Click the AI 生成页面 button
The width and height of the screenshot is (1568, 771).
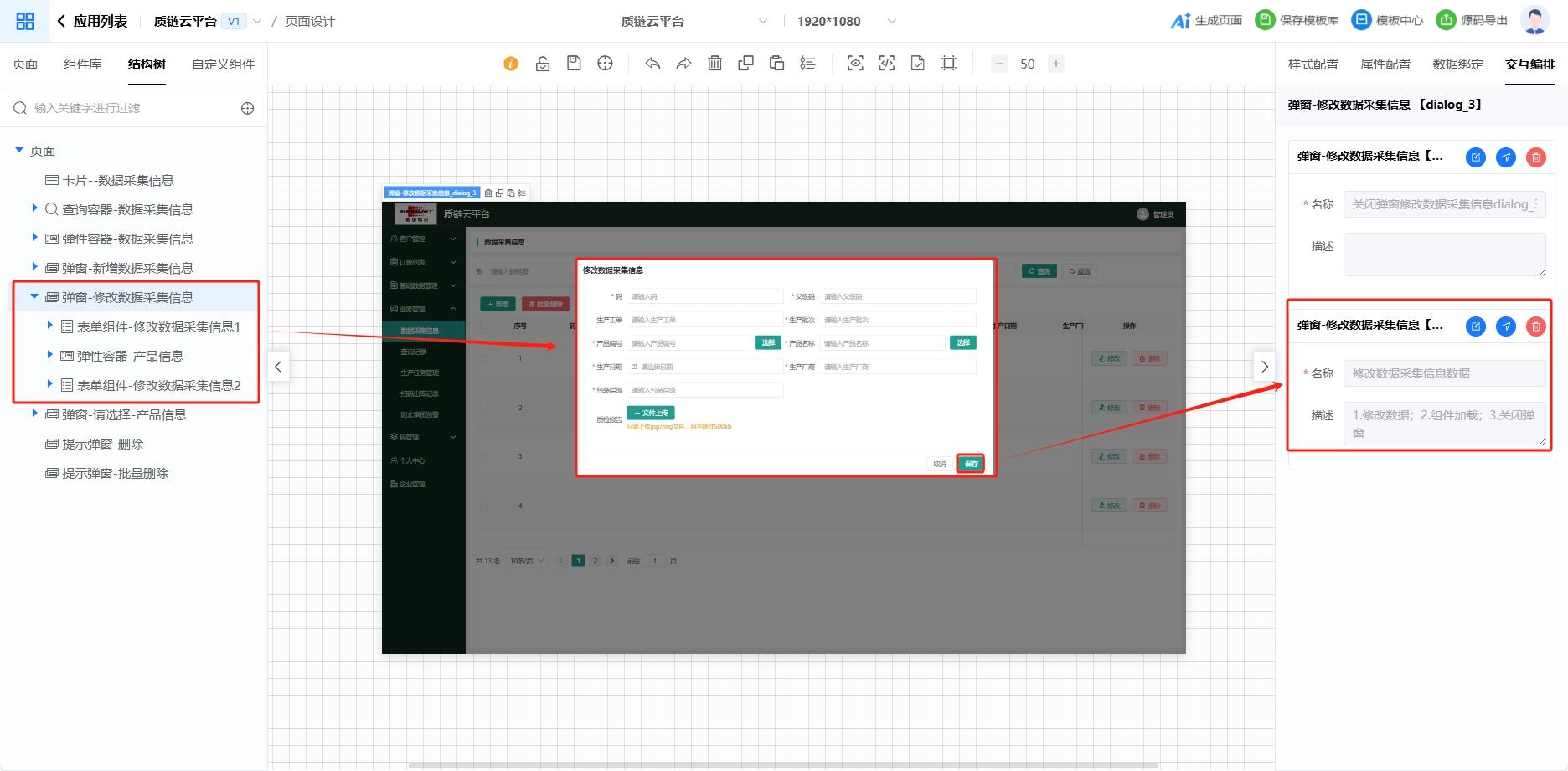(x=1206, y=21)
